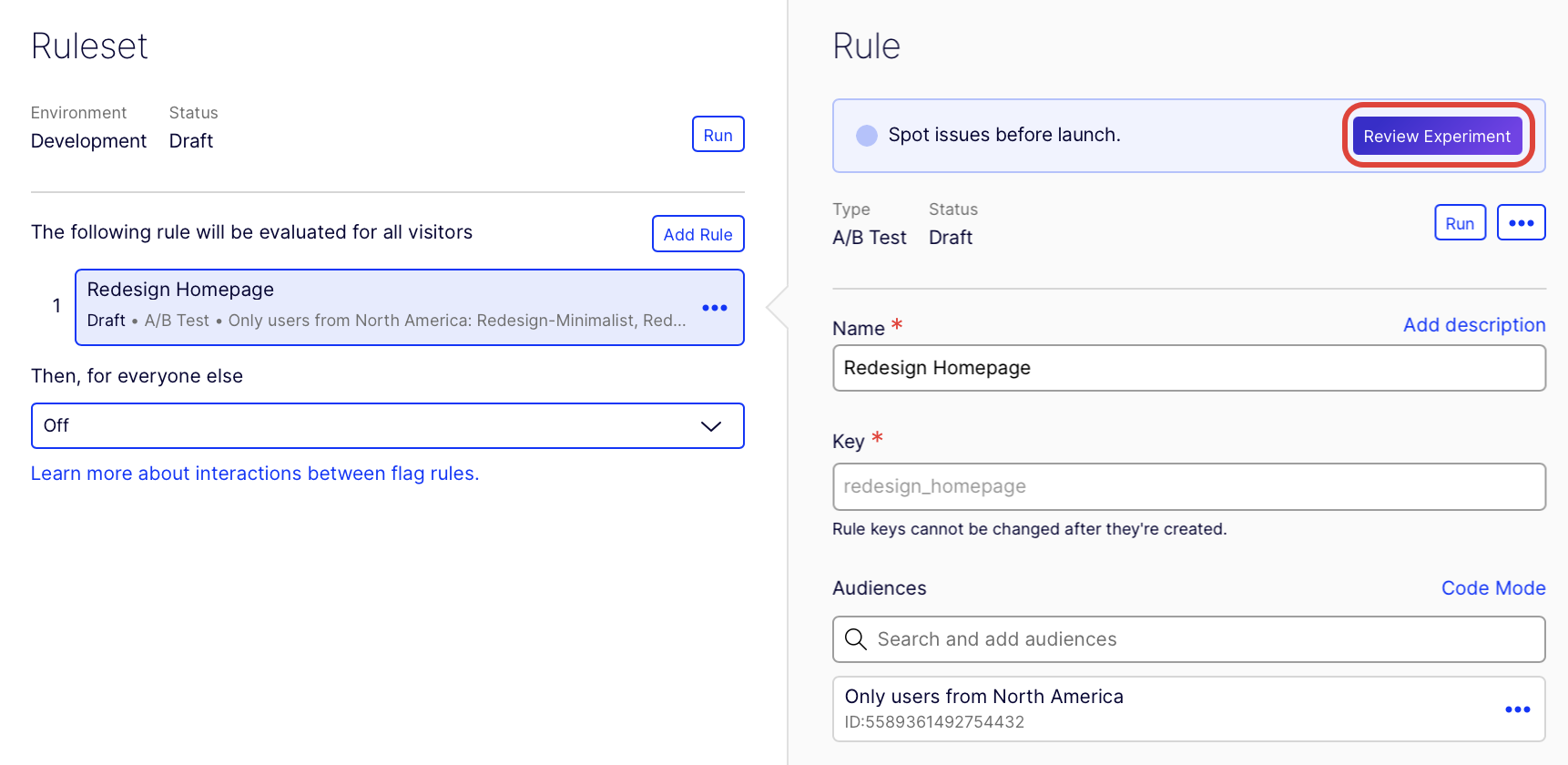Open the rule header more-options ellipsis button
This screenshot has height=765, width=1568.
(x=1521, y=223)
